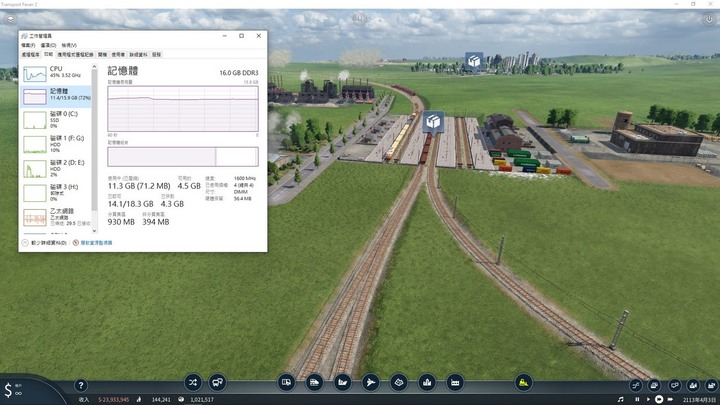
Task: Click the in-game date display
Action: [699, 400]
